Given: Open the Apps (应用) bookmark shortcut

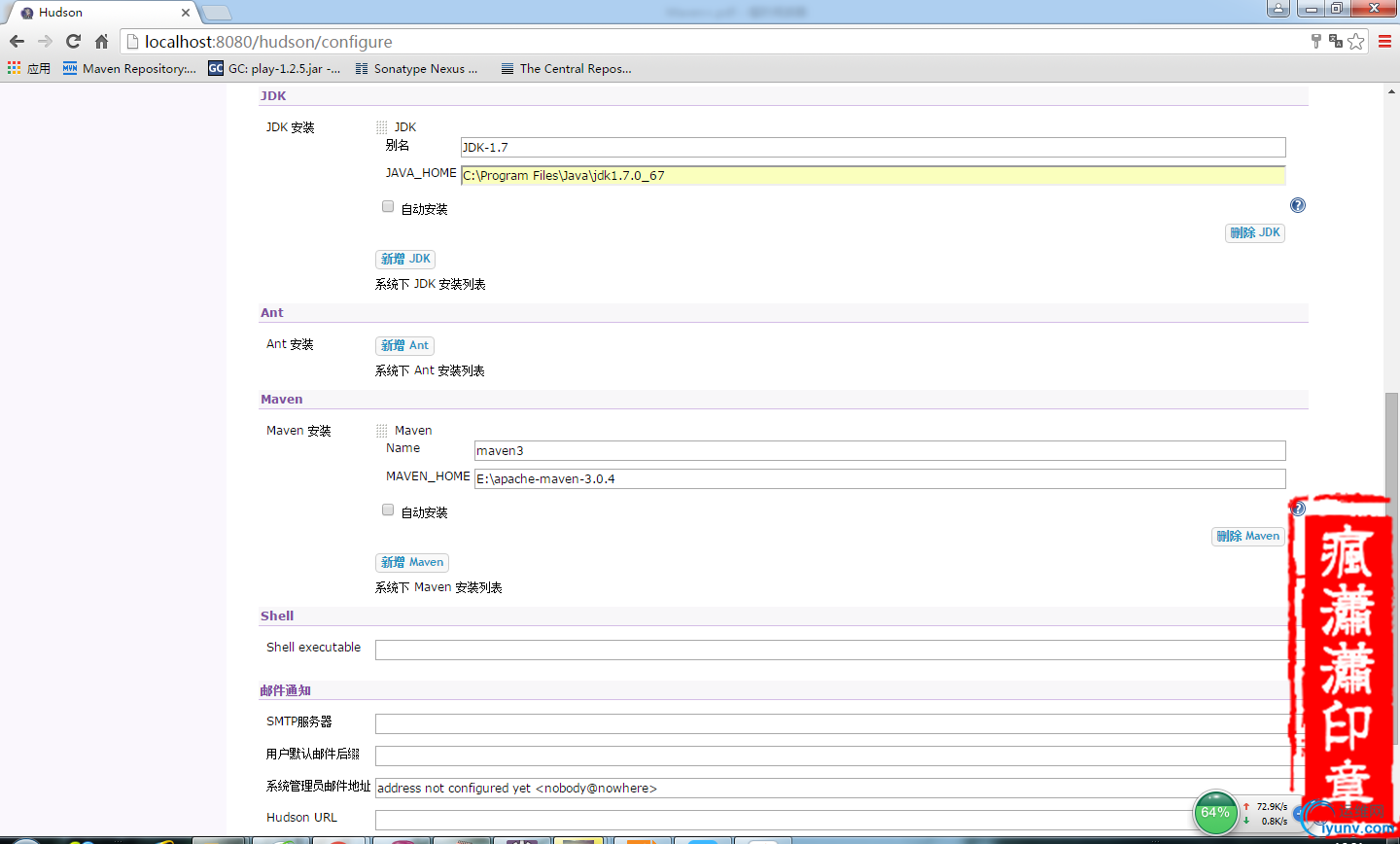Looking at the screenshot, I should coord(29,68).
